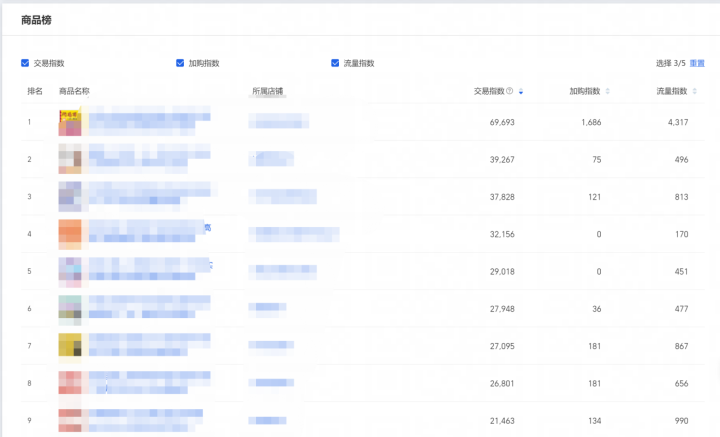Open the product name link in rank 4 row
This screenshot has width=720, height=437.
tap(150, 231)
